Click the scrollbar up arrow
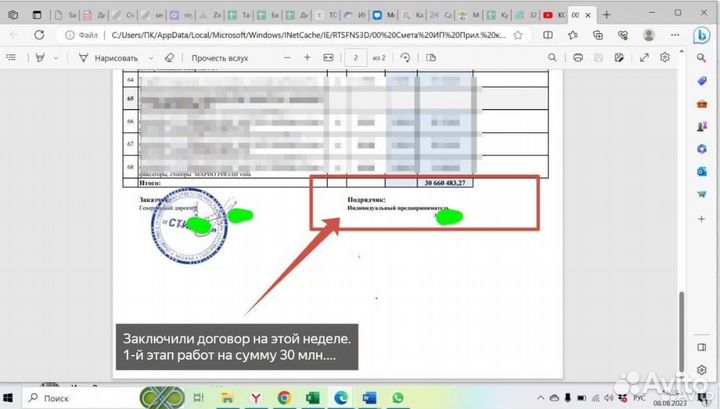The width and height of the screenshot is (720, 409). (681, 51)
